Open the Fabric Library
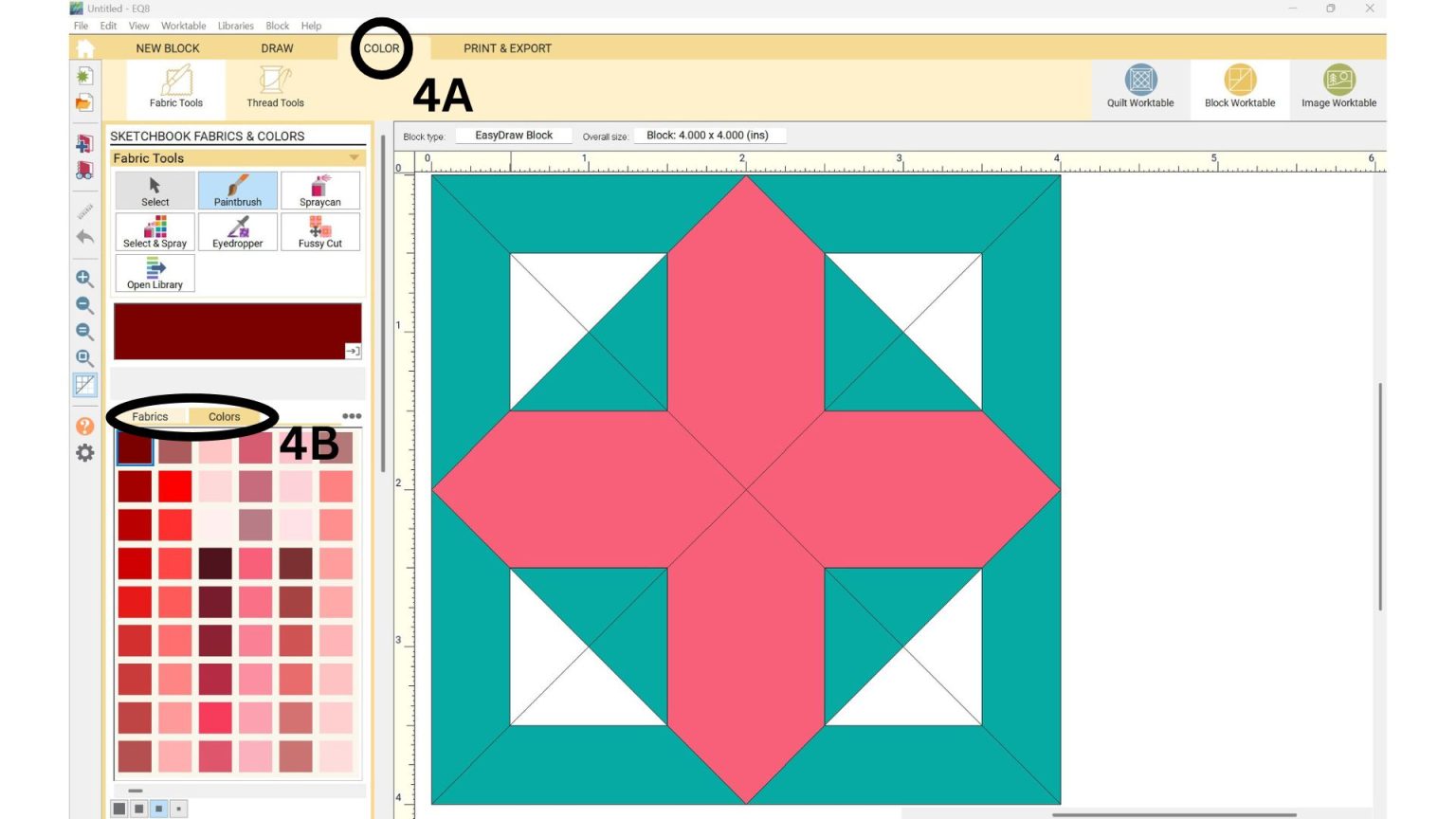The image size is (1456, 819). point(154,273)
